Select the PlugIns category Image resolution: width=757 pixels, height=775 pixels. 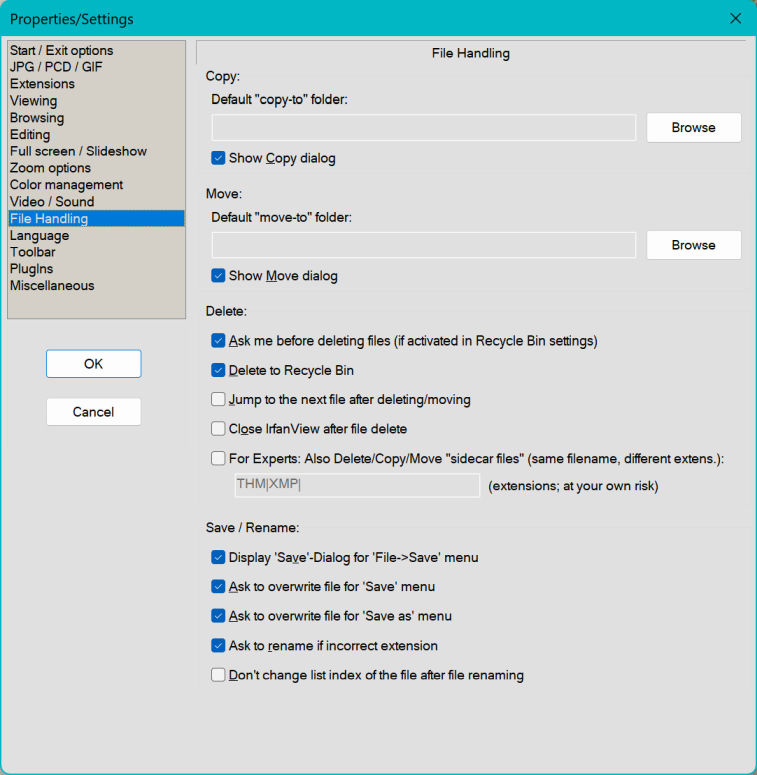(x=32, y=269)
